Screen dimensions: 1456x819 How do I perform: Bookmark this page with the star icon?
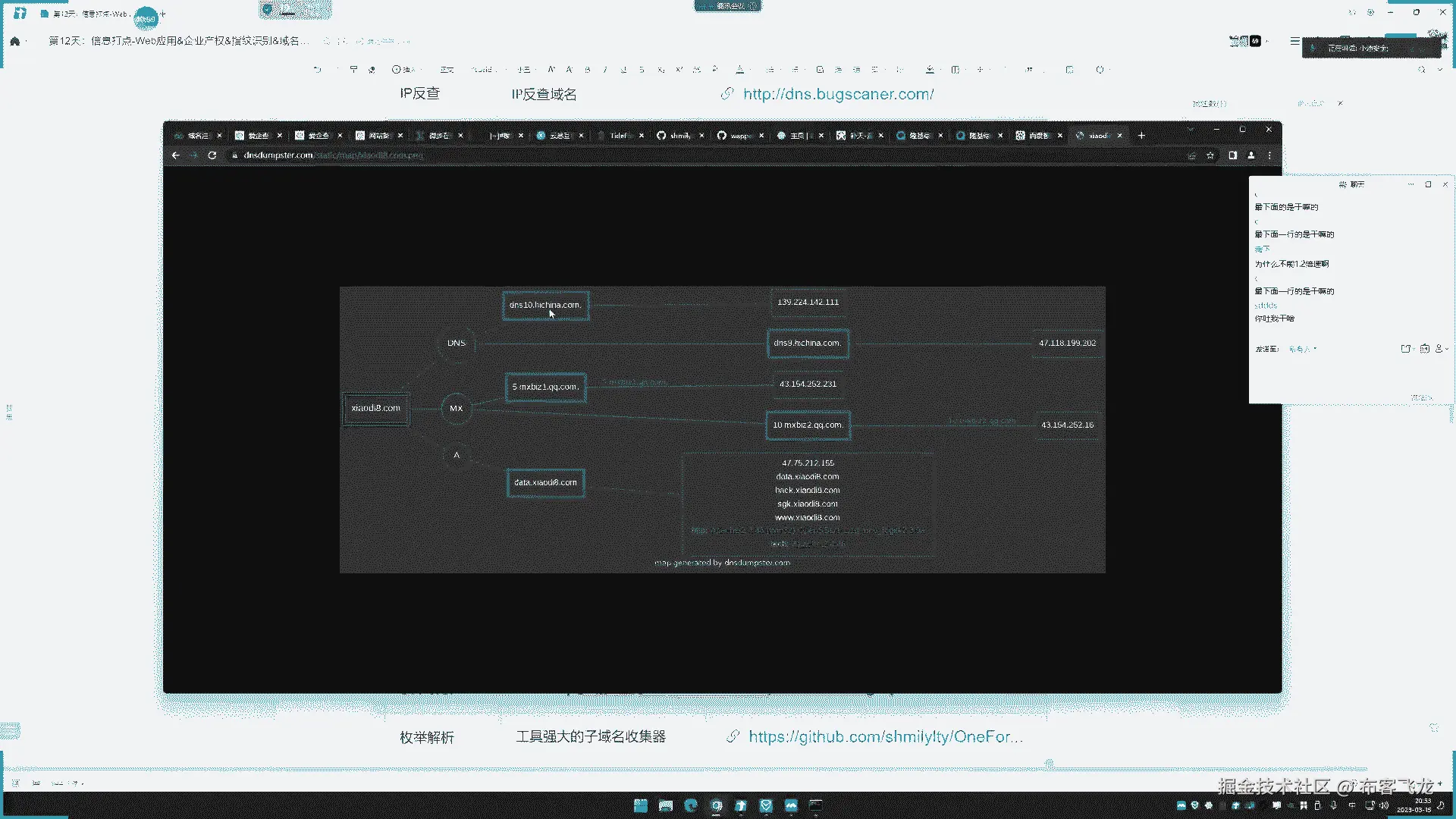(x=1210, y=155)
